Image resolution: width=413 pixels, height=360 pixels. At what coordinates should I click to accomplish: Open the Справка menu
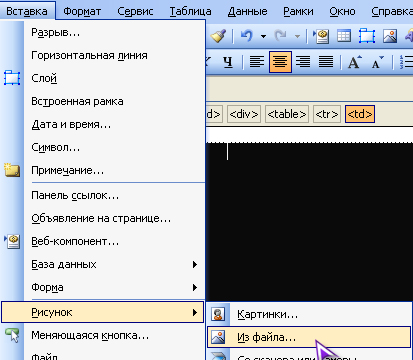coord(392,11)
